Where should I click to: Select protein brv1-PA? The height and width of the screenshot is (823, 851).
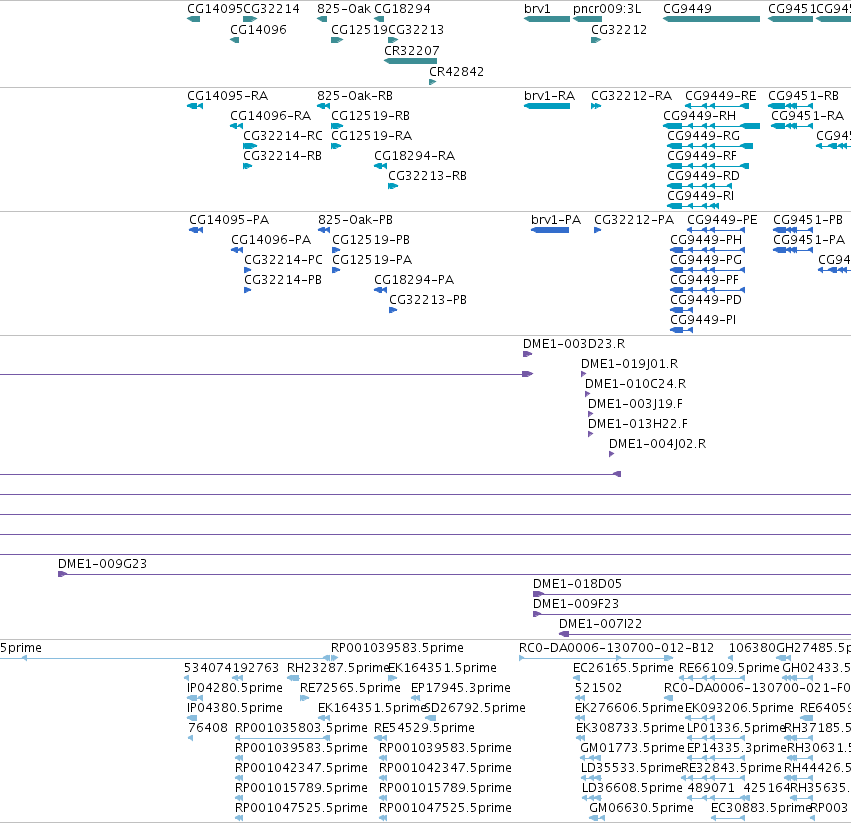click(x=556, y=220)
